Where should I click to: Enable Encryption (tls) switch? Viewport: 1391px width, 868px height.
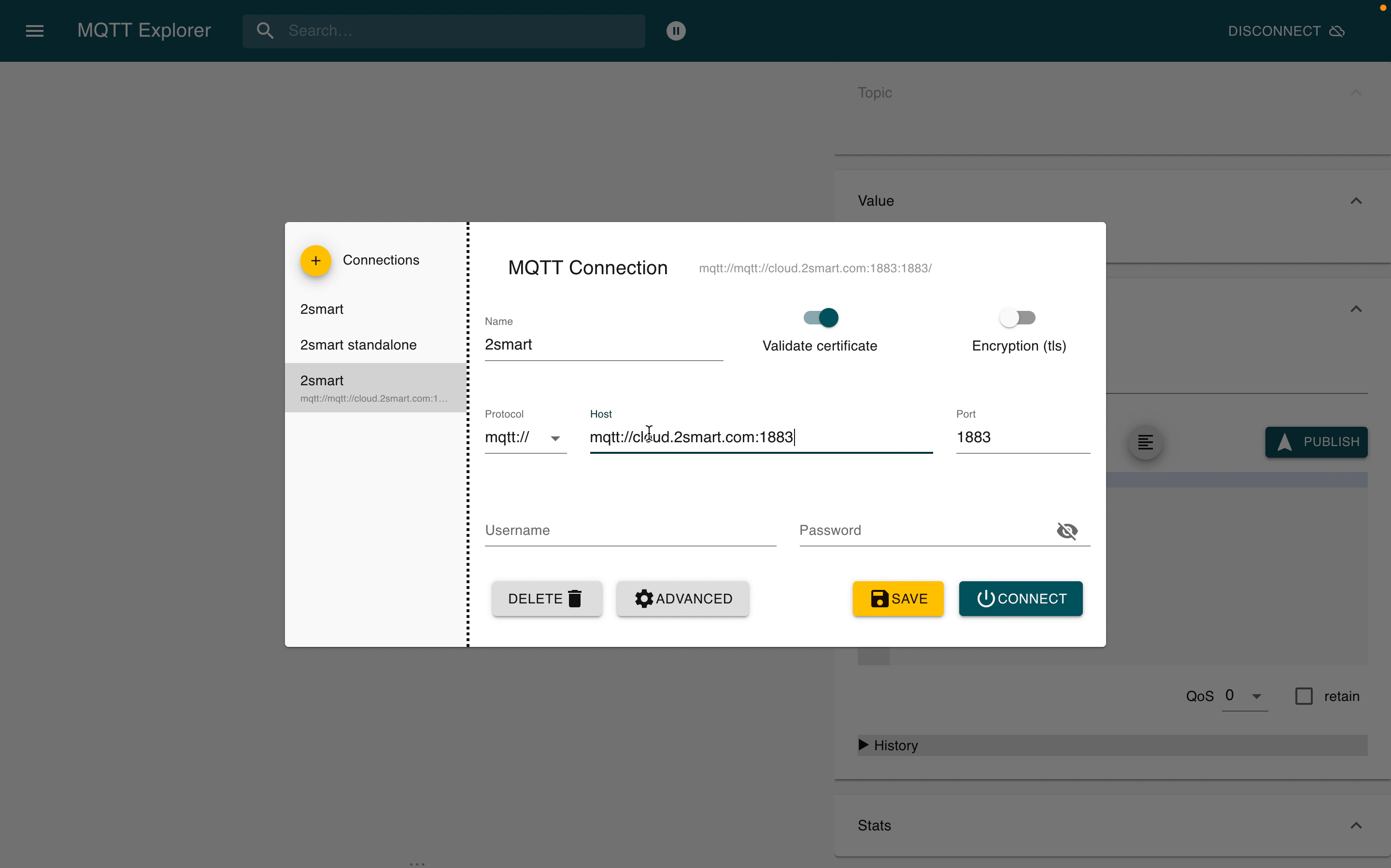pyautogui.click(x=1017, y=318)
